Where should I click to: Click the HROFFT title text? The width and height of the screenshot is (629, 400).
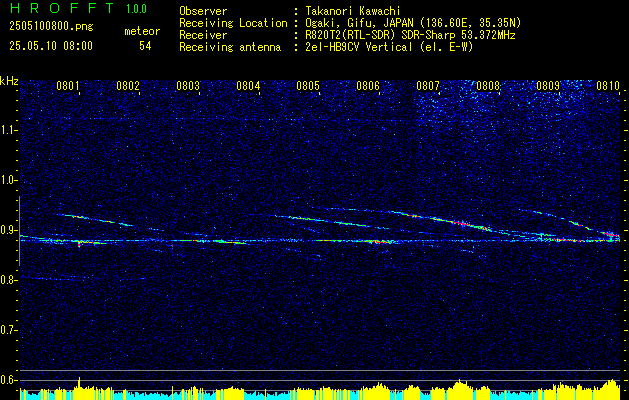point(61,8)
